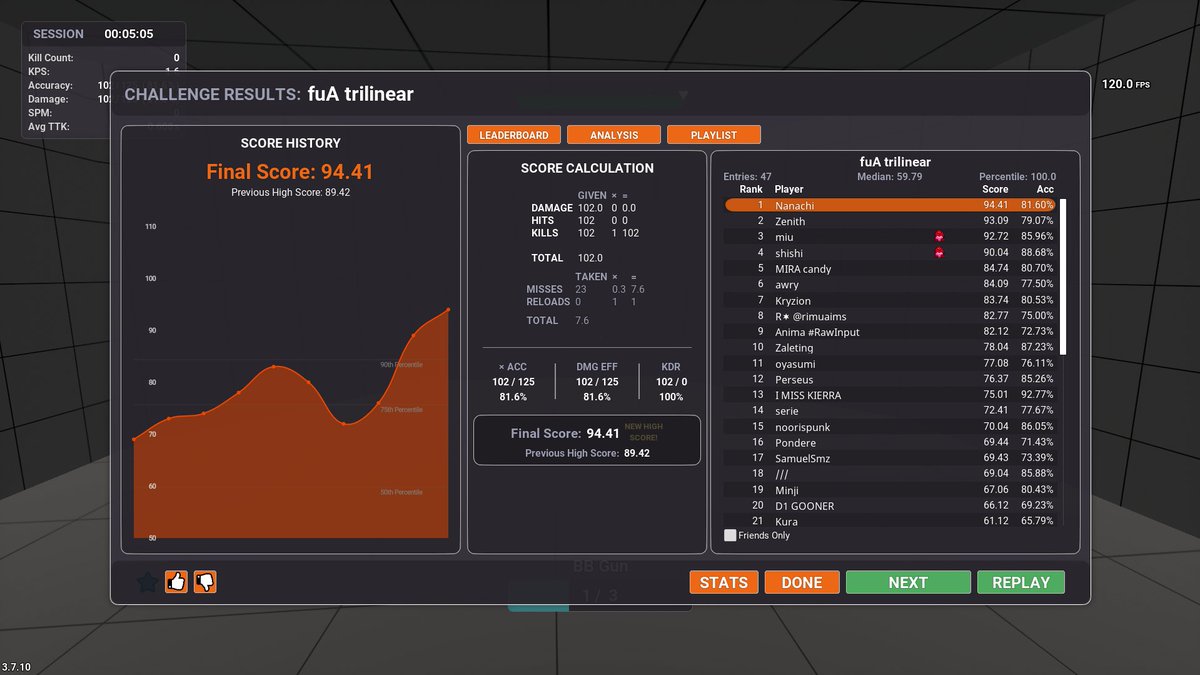Click the 75th Percentile graph label

click(x=401, y=410)
